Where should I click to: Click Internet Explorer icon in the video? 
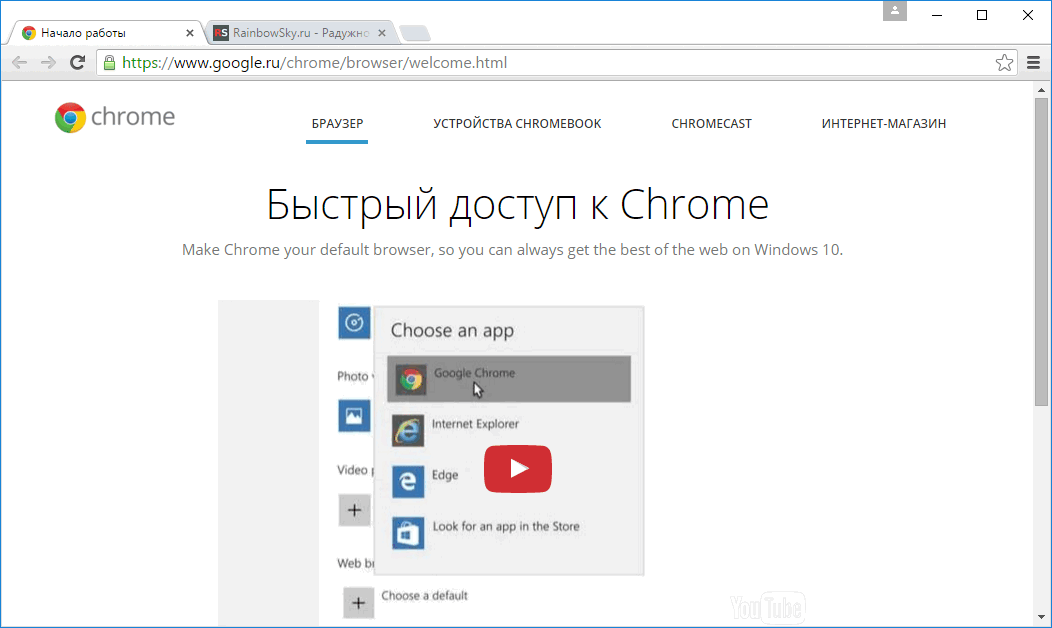point(408,431)
